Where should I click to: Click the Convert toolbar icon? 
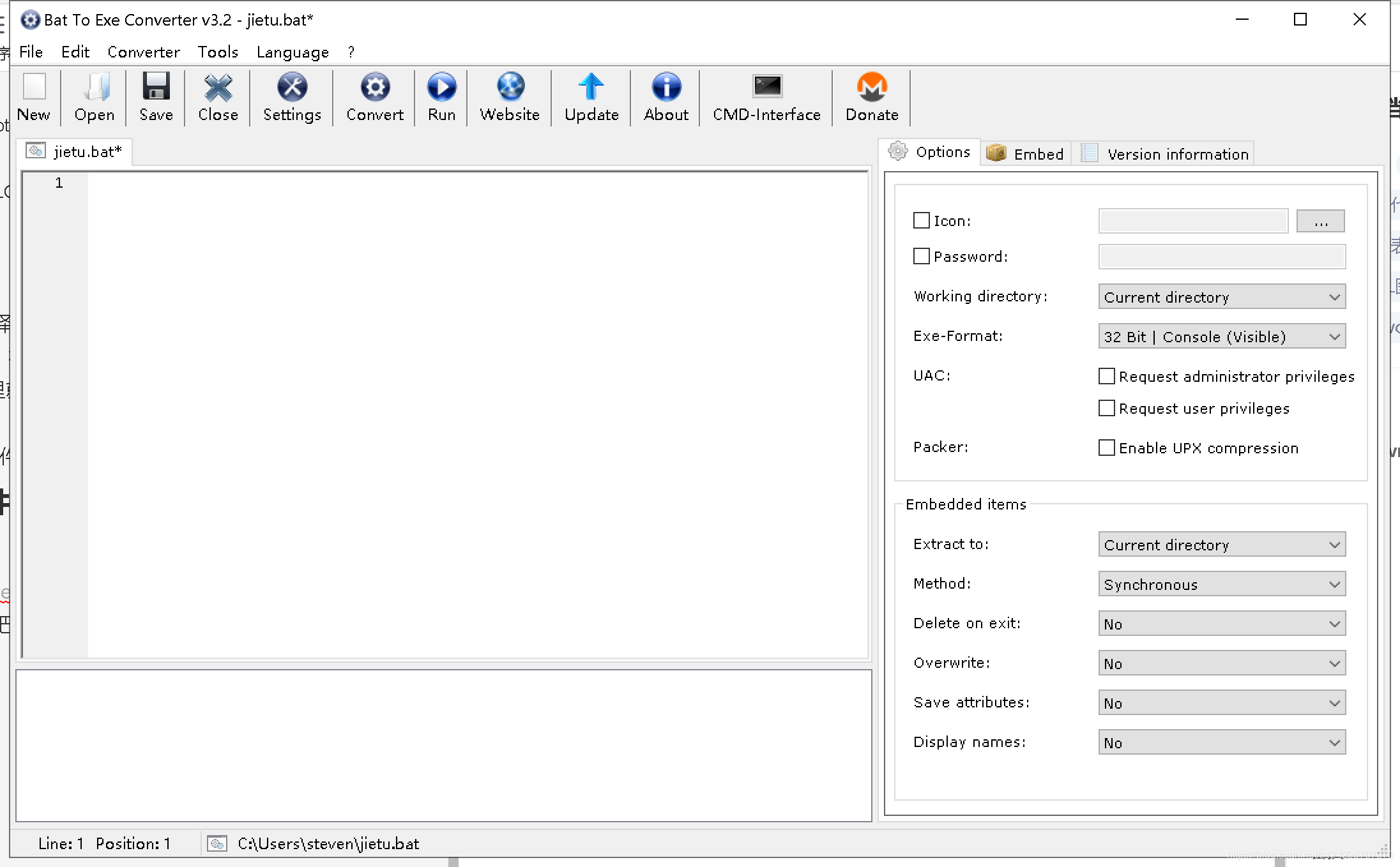click(375, 97)
